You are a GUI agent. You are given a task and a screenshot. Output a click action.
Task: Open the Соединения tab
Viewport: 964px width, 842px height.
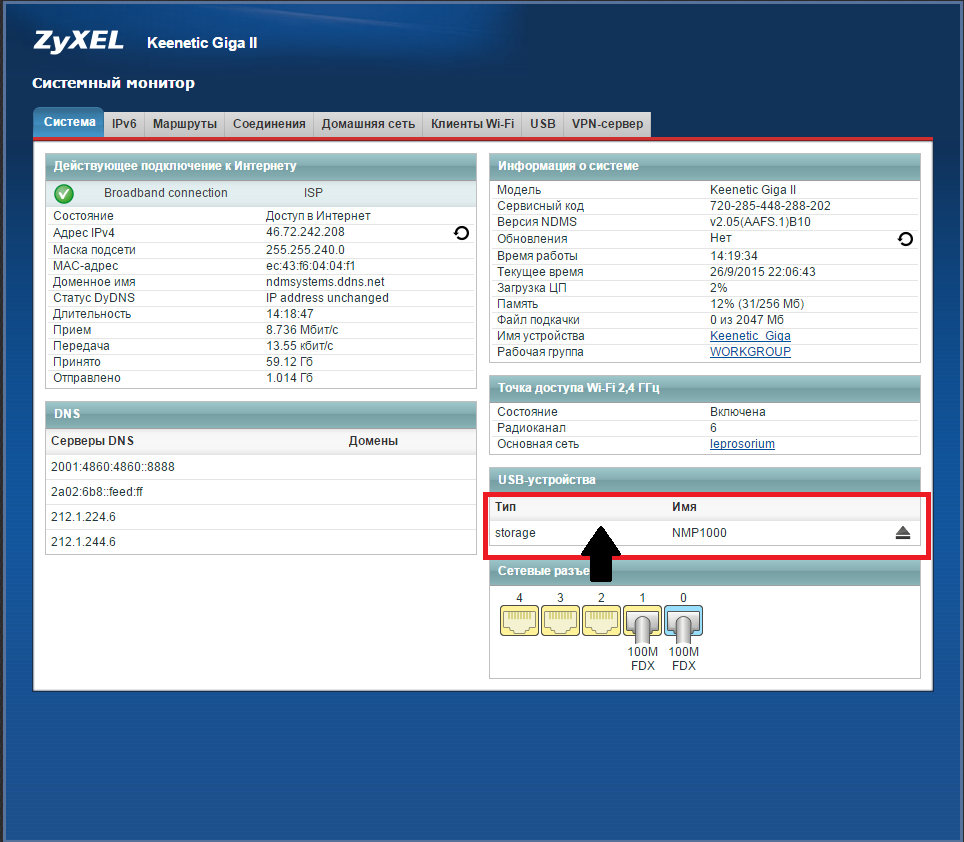tap(269, 124)
